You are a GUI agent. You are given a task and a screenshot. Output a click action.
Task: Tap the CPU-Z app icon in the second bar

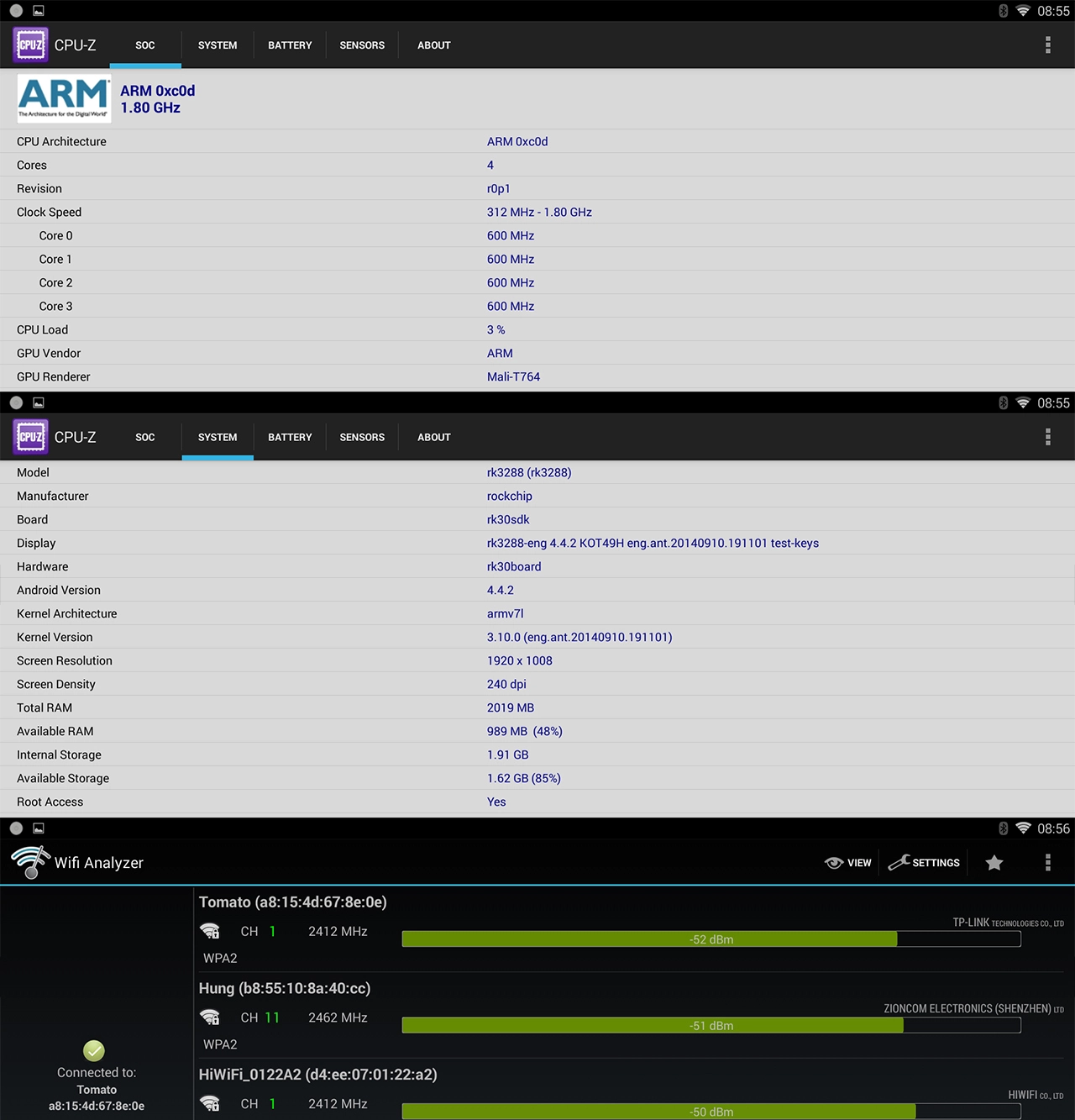[x=30, y=437]
